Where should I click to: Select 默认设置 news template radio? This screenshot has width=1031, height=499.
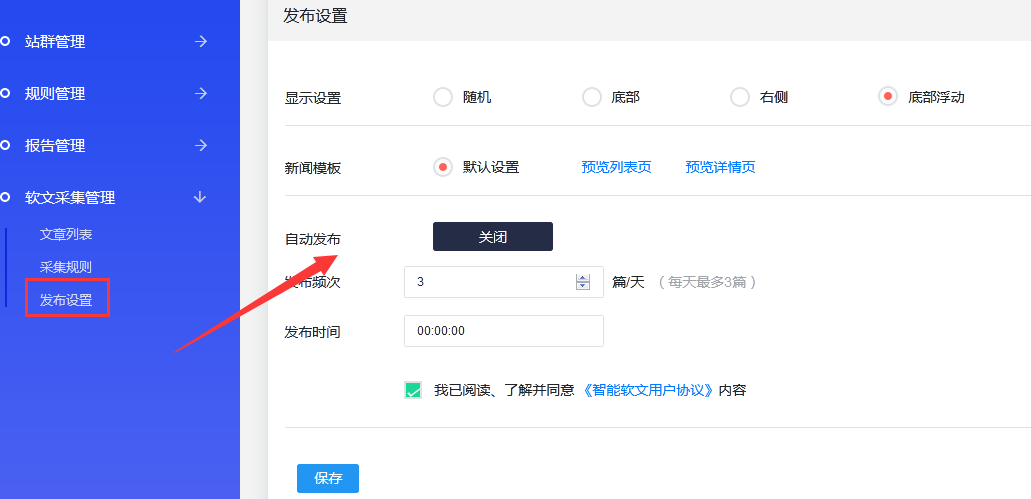coord(443,167)
